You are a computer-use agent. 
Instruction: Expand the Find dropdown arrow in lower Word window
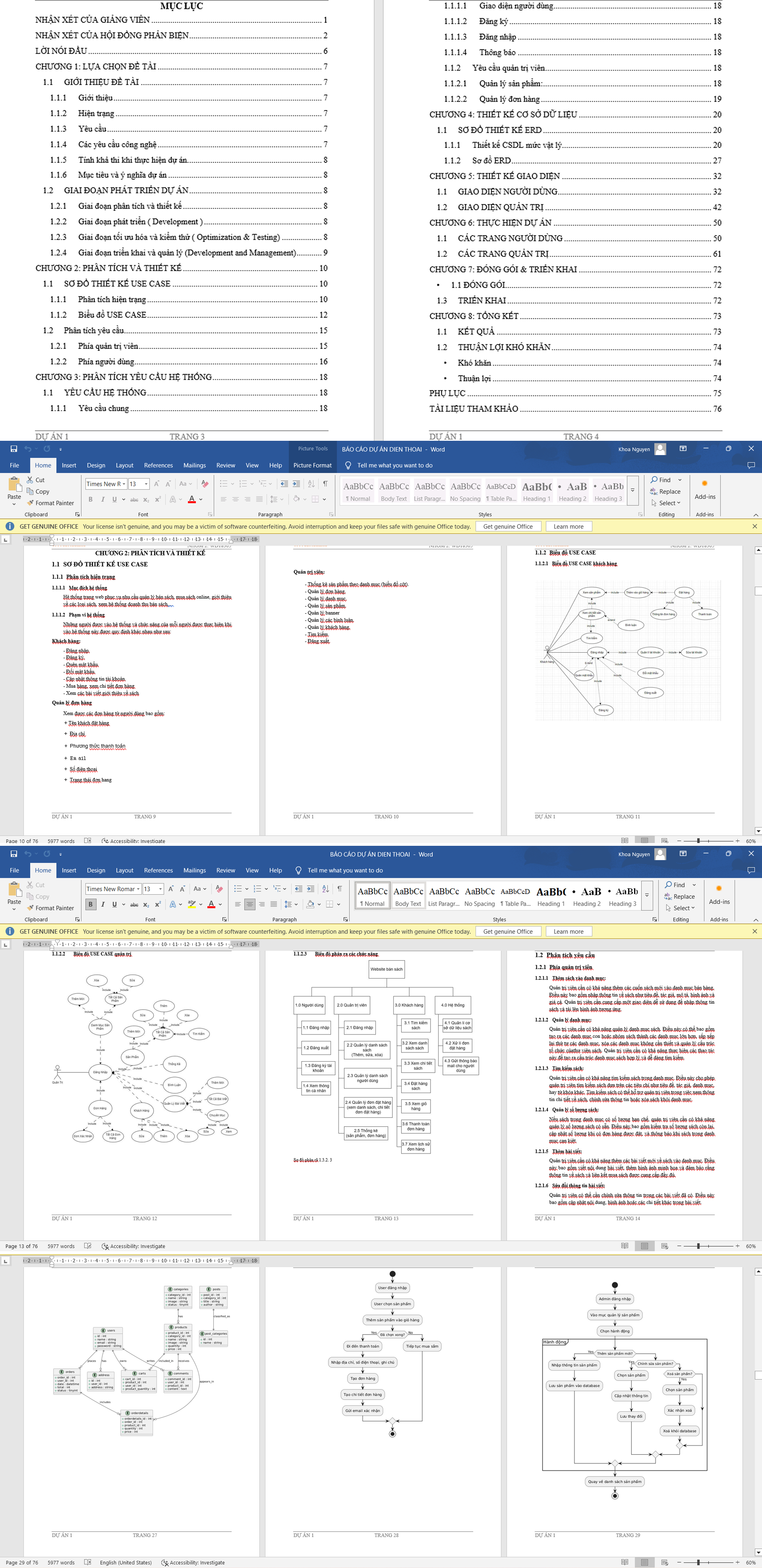click(694, 885)
